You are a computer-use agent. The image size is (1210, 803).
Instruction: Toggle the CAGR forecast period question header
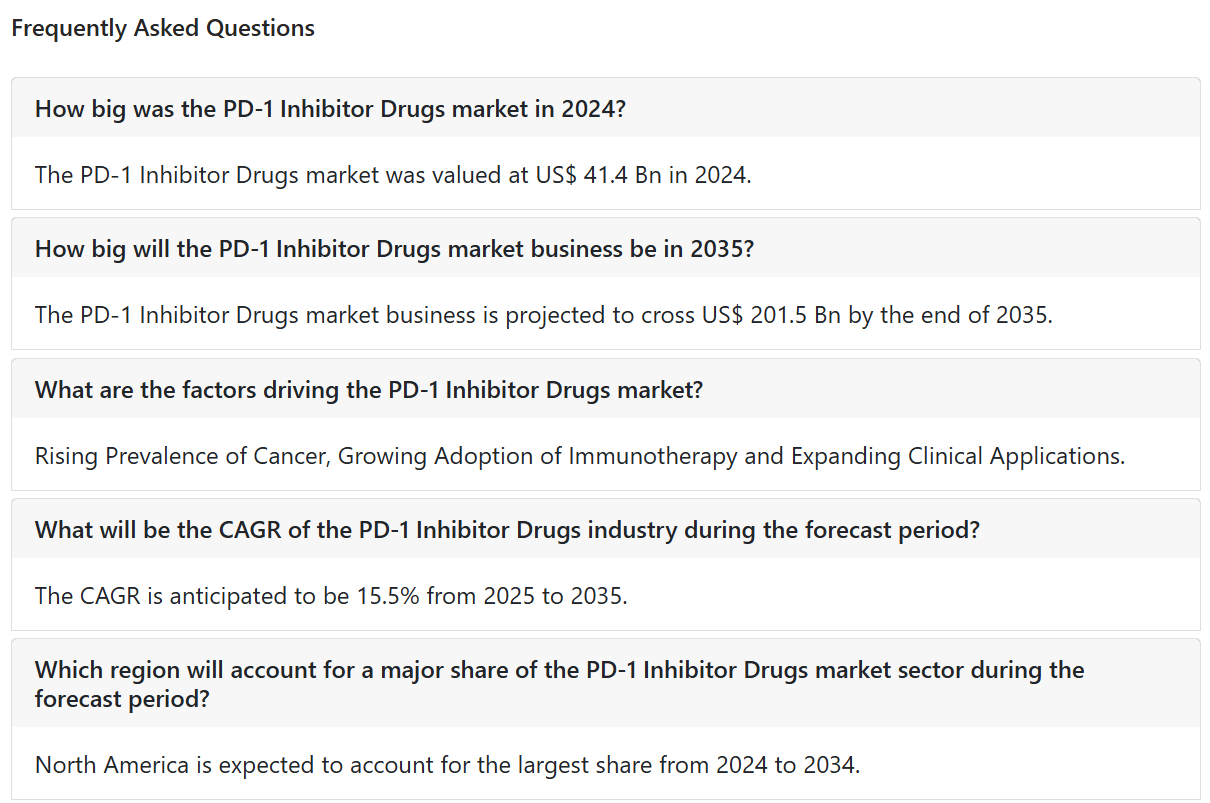[x=605, y=529]
